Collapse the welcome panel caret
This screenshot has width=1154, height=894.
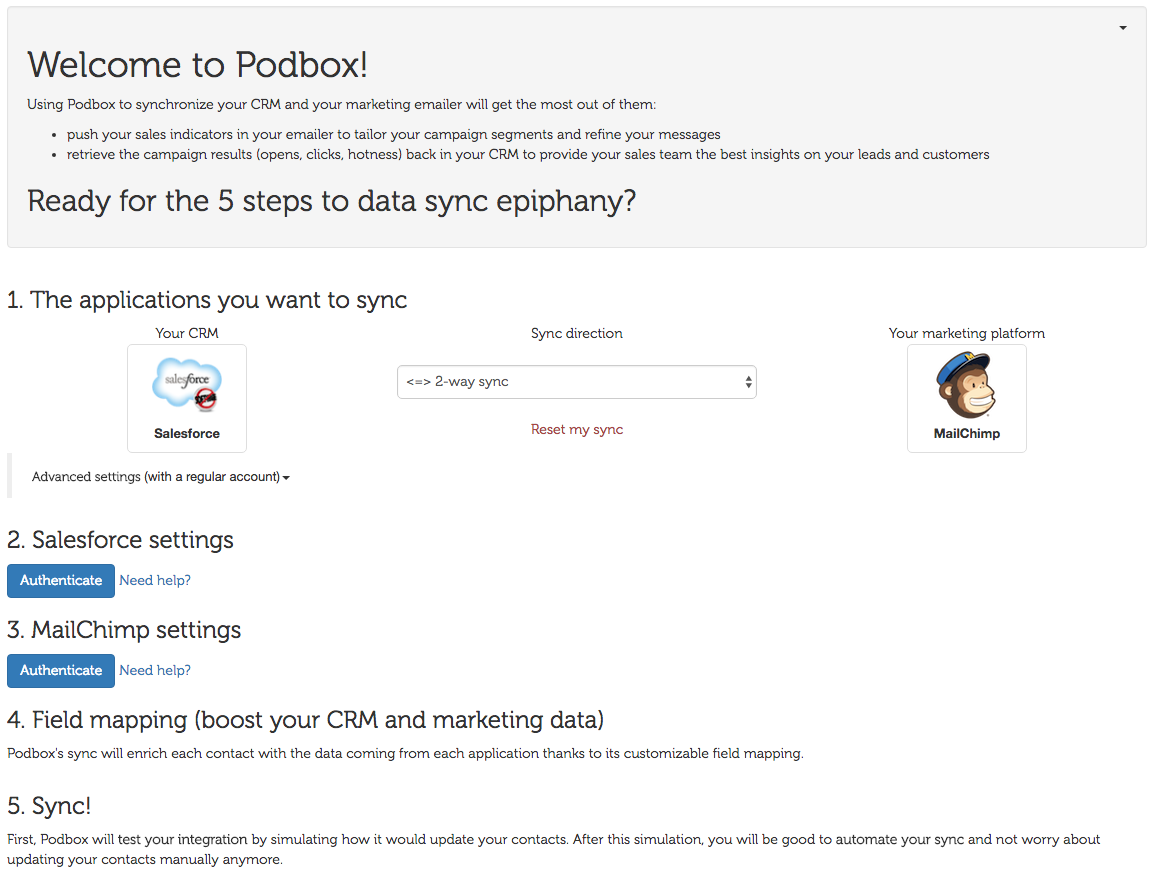(x=1122, y=28)
